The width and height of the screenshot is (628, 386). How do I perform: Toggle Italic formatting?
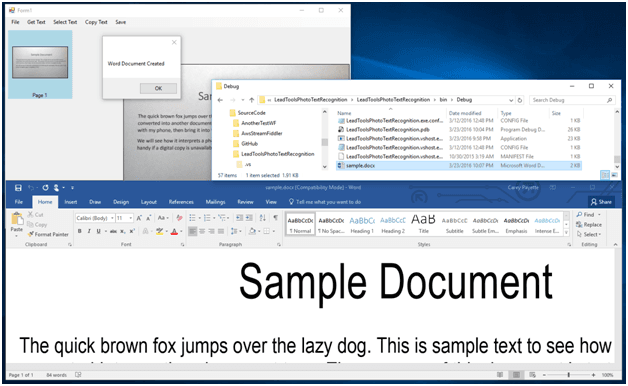89,231
